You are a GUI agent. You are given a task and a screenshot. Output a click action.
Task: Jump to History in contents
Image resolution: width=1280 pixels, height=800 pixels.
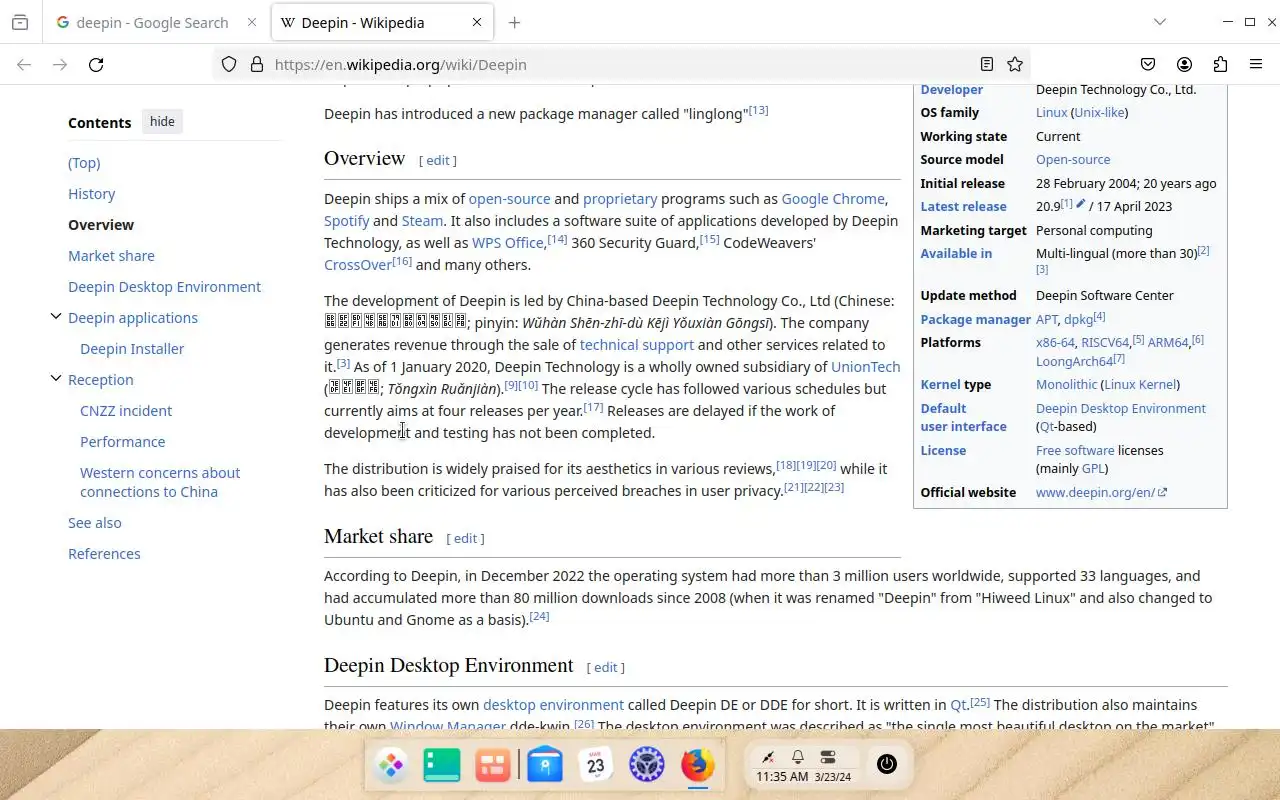tap(91, 194)
